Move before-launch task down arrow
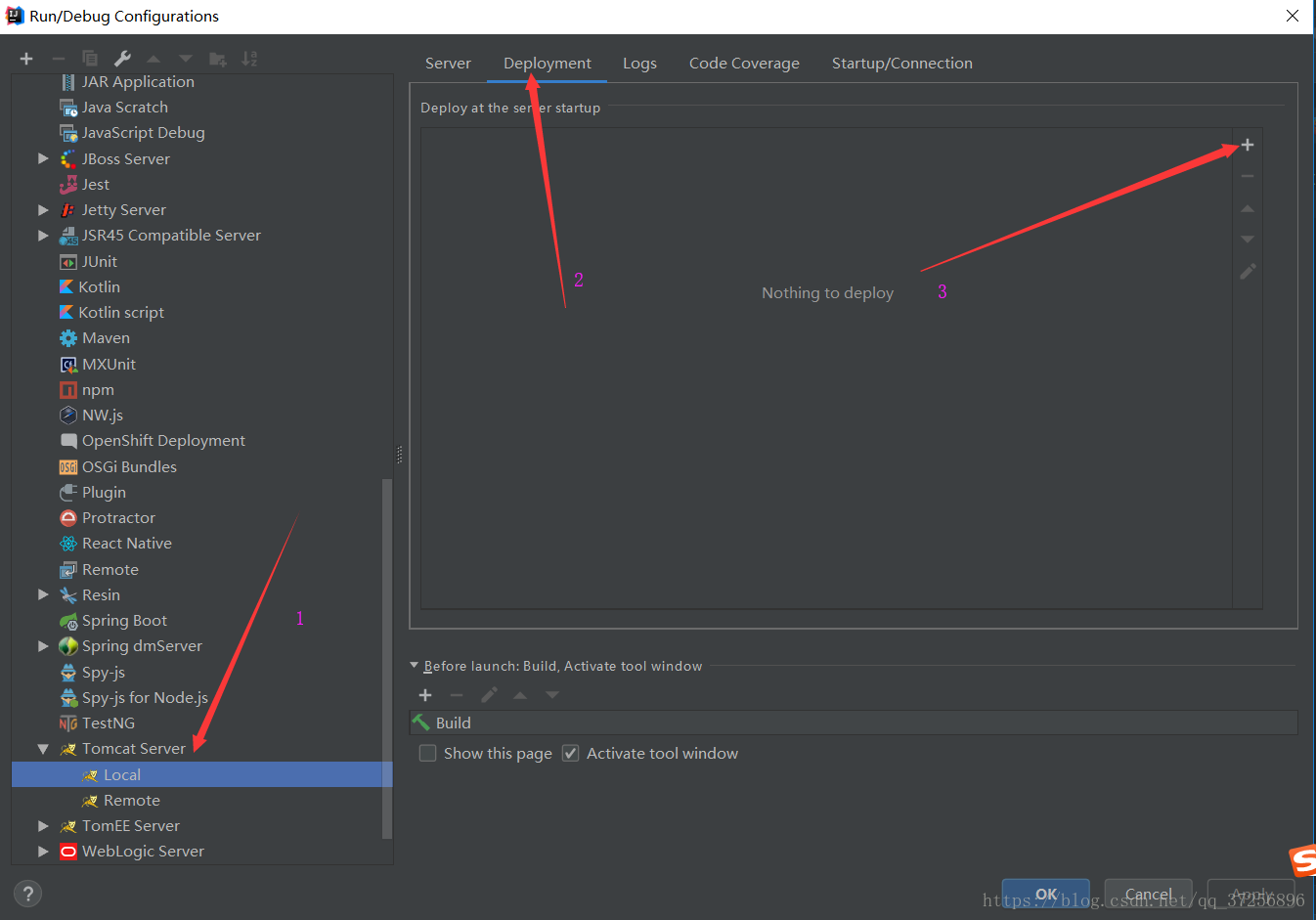The width and height of the screenshot is (1316, 920). click(552, 695)
